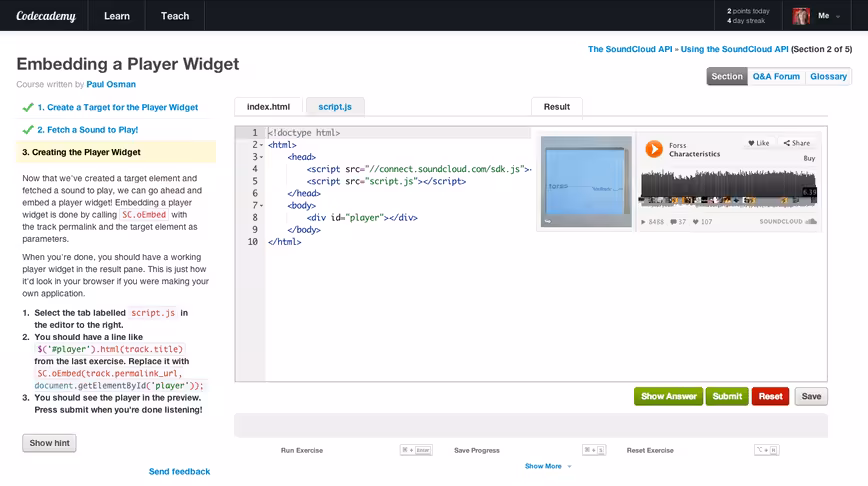Click the user avatar picture
The width and height of the screenshot is (868, 486).
coord(800,16)
